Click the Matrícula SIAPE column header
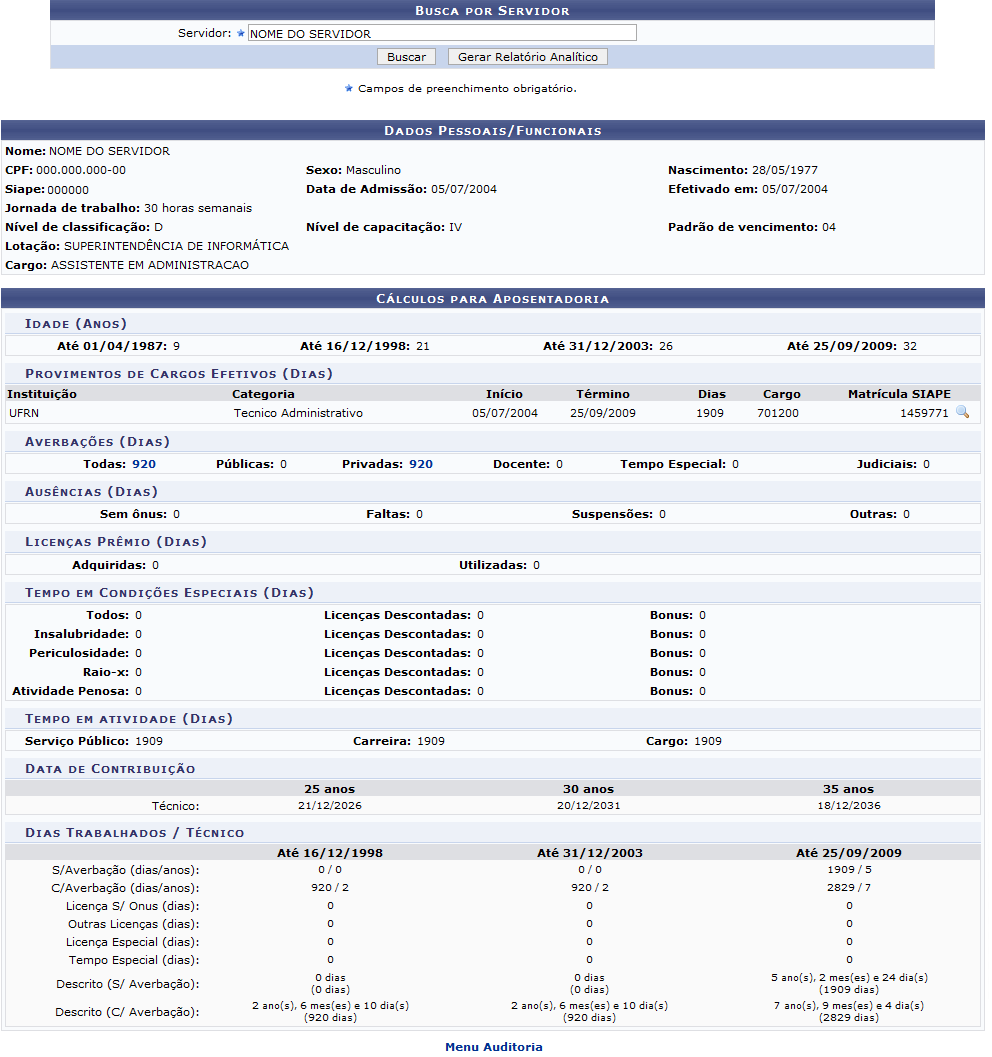 coord(899,394)
